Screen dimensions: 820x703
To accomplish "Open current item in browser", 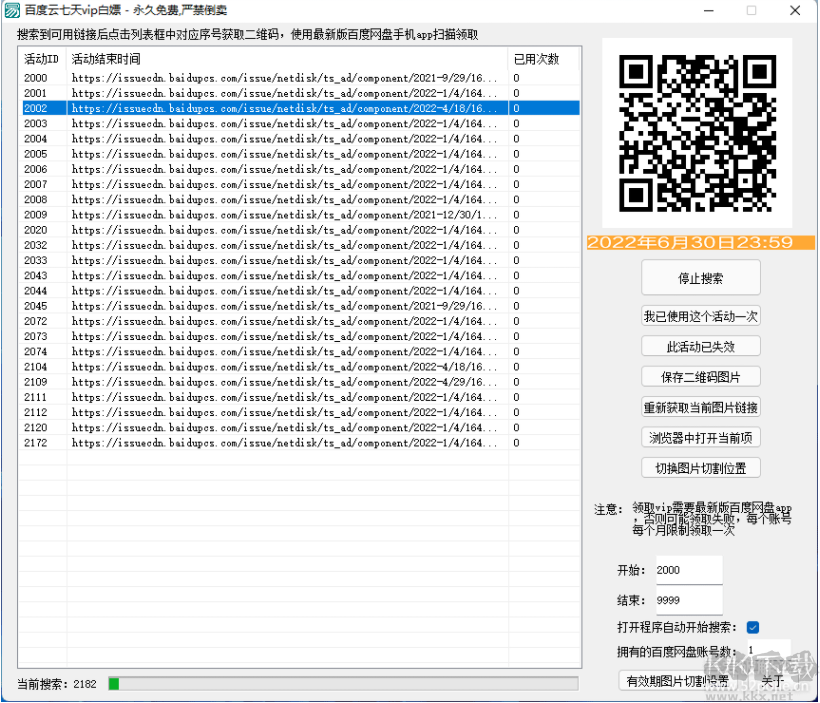I will (699, 437).
